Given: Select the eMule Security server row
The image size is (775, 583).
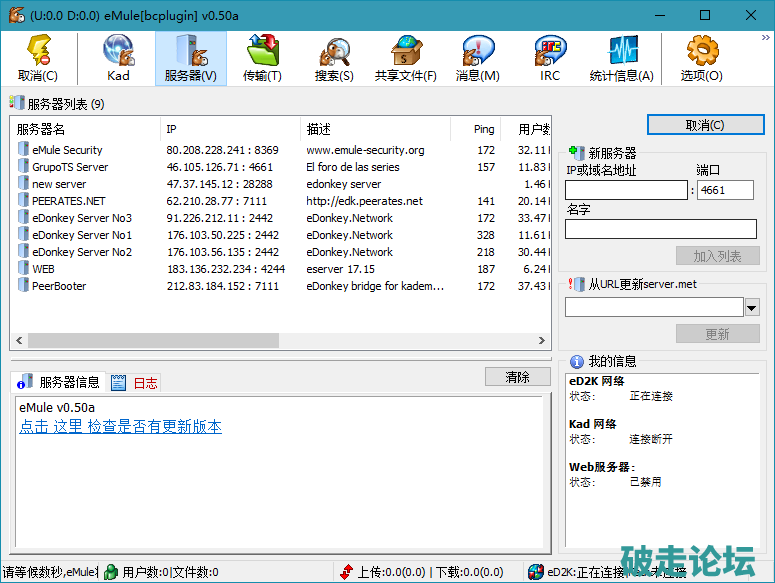Looking at the screenshot, I should 67,150.
